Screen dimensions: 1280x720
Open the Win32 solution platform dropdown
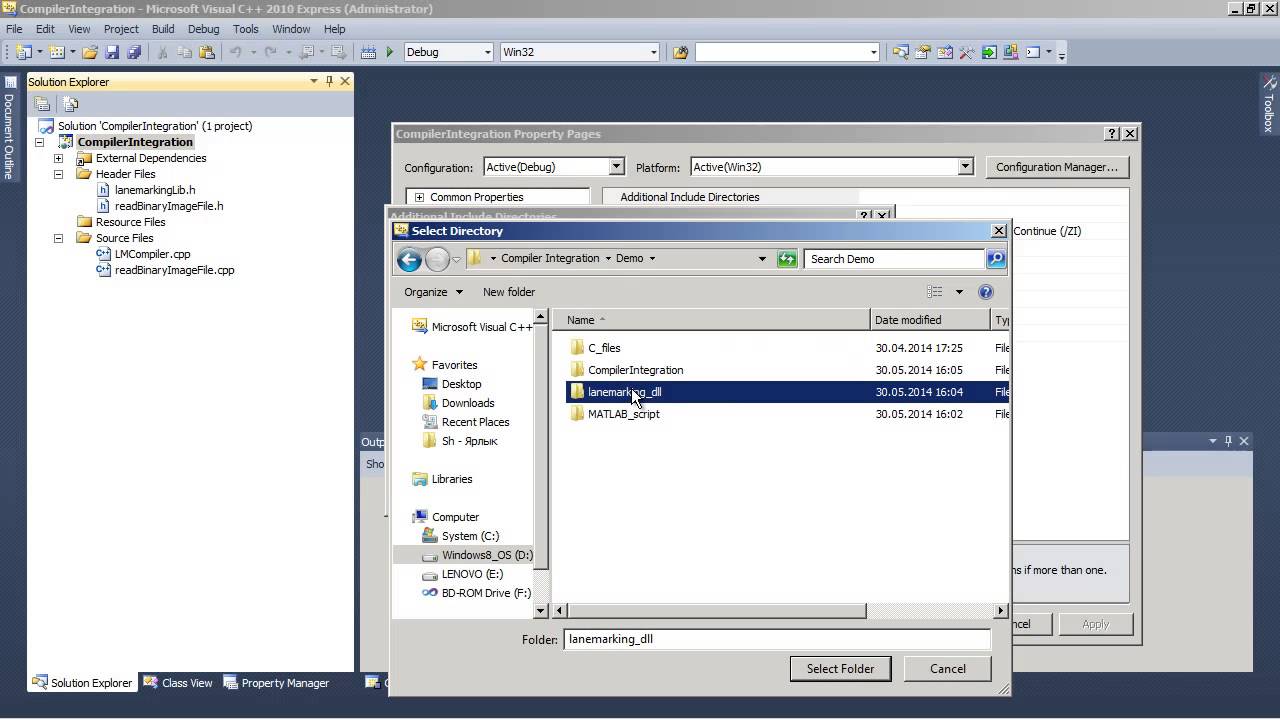pyautogui.click(x=654, y=52)
